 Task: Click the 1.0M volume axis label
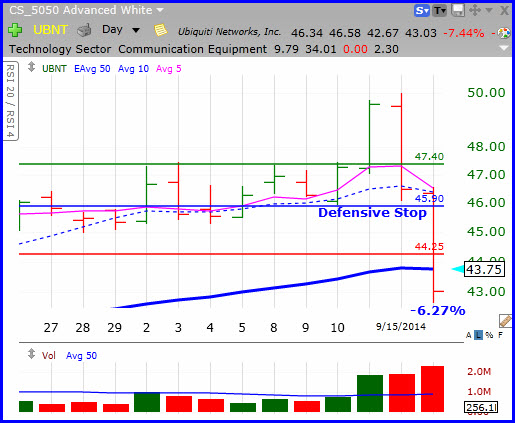[x=479, y=391]
